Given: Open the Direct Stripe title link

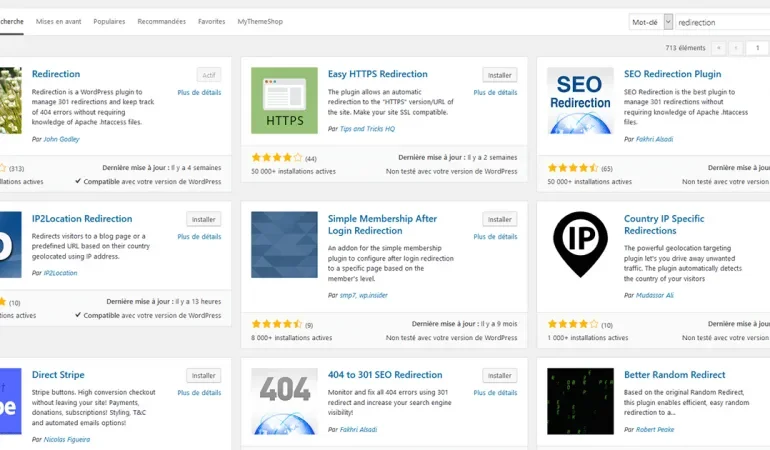Looking at the screenshot, I should pyautogui.click(x=58, y=375).
